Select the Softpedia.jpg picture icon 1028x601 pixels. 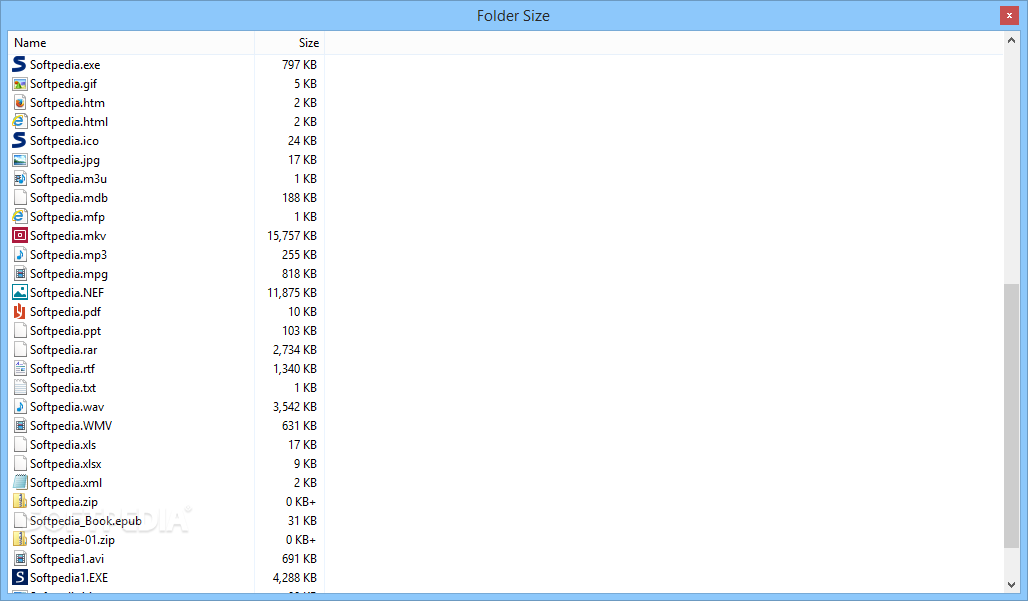tap(20, 160)
